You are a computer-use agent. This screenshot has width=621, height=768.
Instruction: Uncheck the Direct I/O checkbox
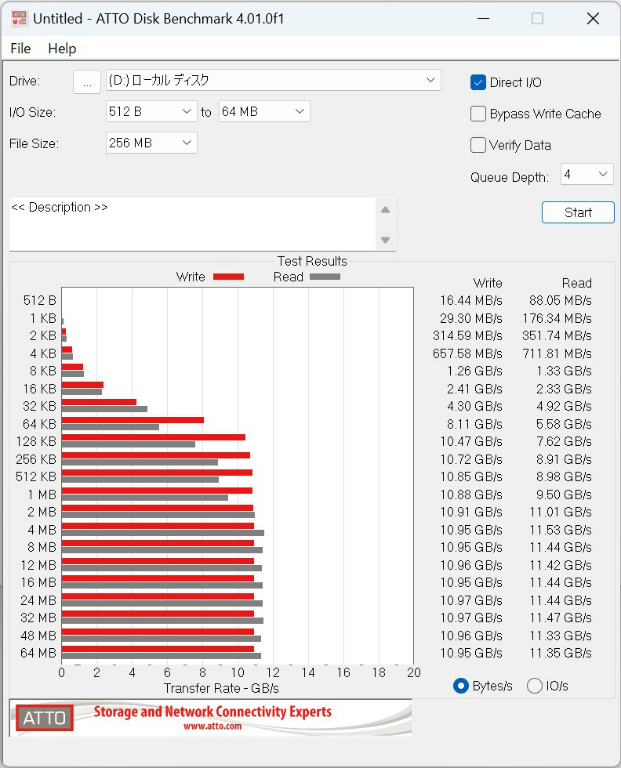478,82
